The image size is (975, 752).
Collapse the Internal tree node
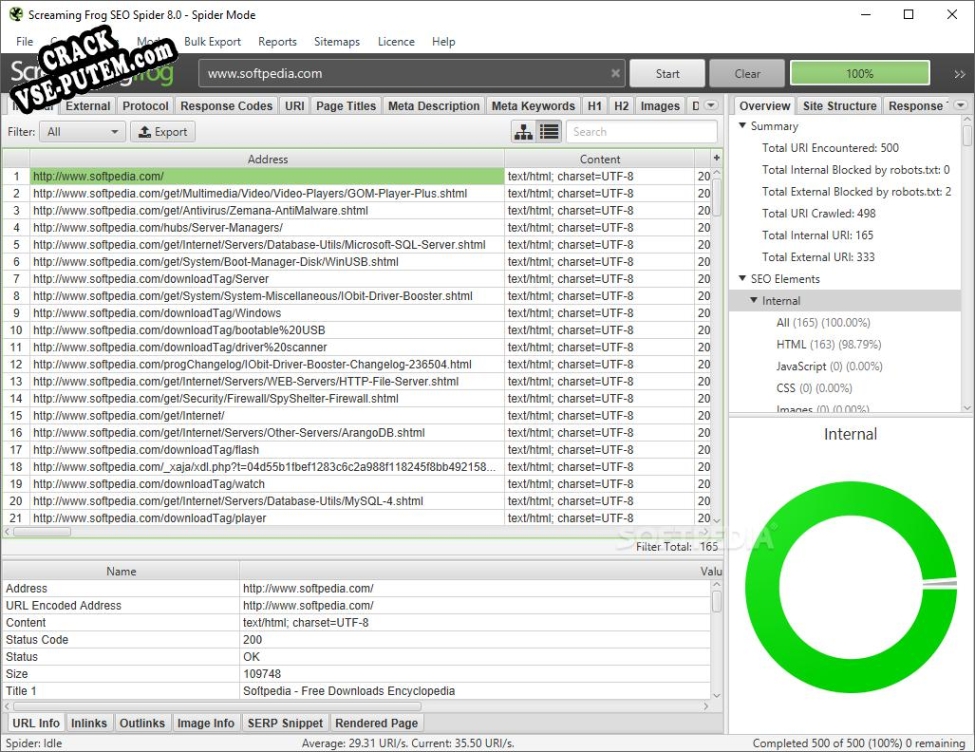(754, 300)
